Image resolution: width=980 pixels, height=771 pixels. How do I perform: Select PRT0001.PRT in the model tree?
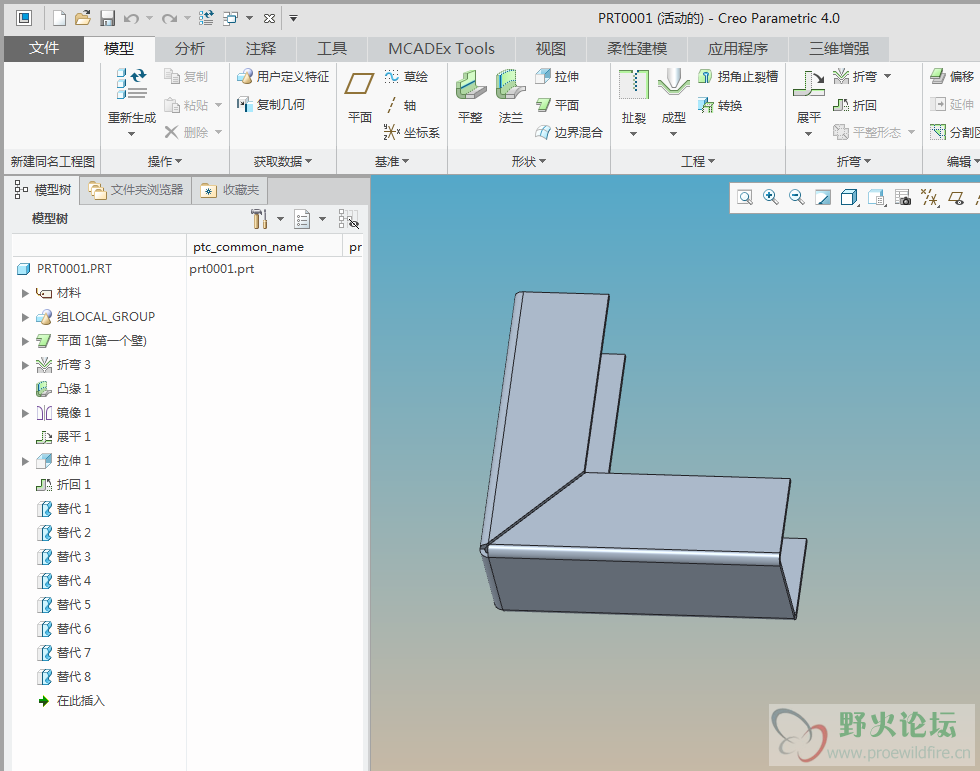74,269
